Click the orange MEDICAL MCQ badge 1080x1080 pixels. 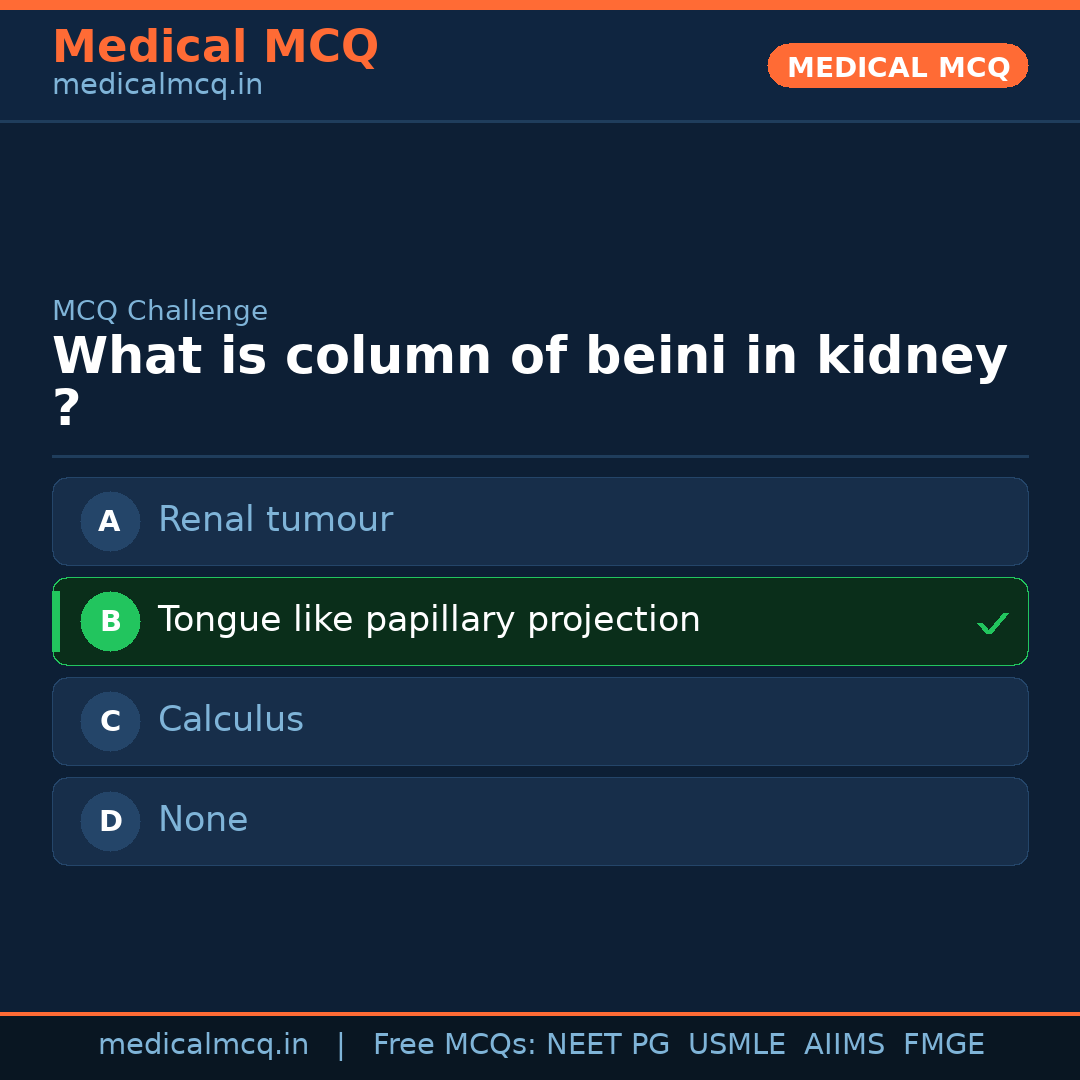[897, 67]
